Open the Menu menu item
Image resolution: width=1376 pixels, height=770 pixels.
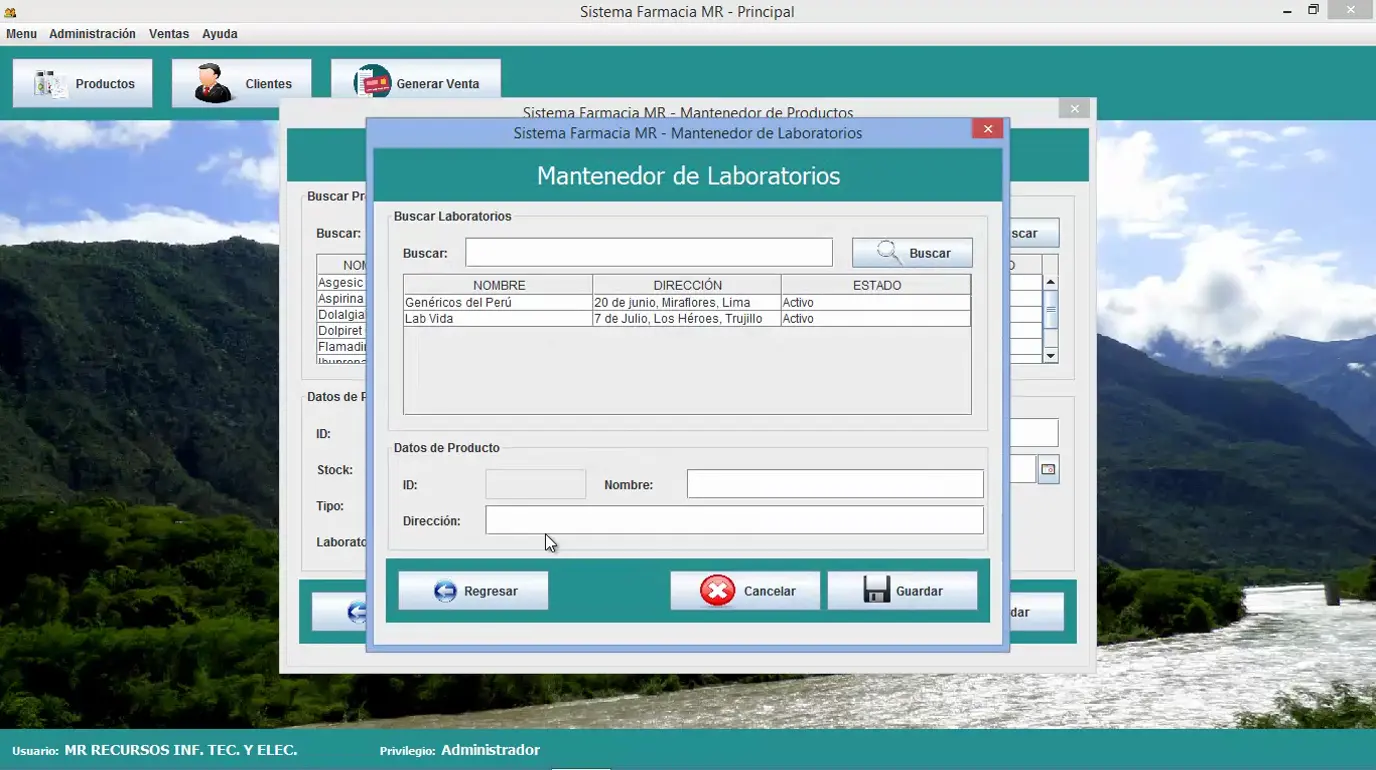(21, 33)
